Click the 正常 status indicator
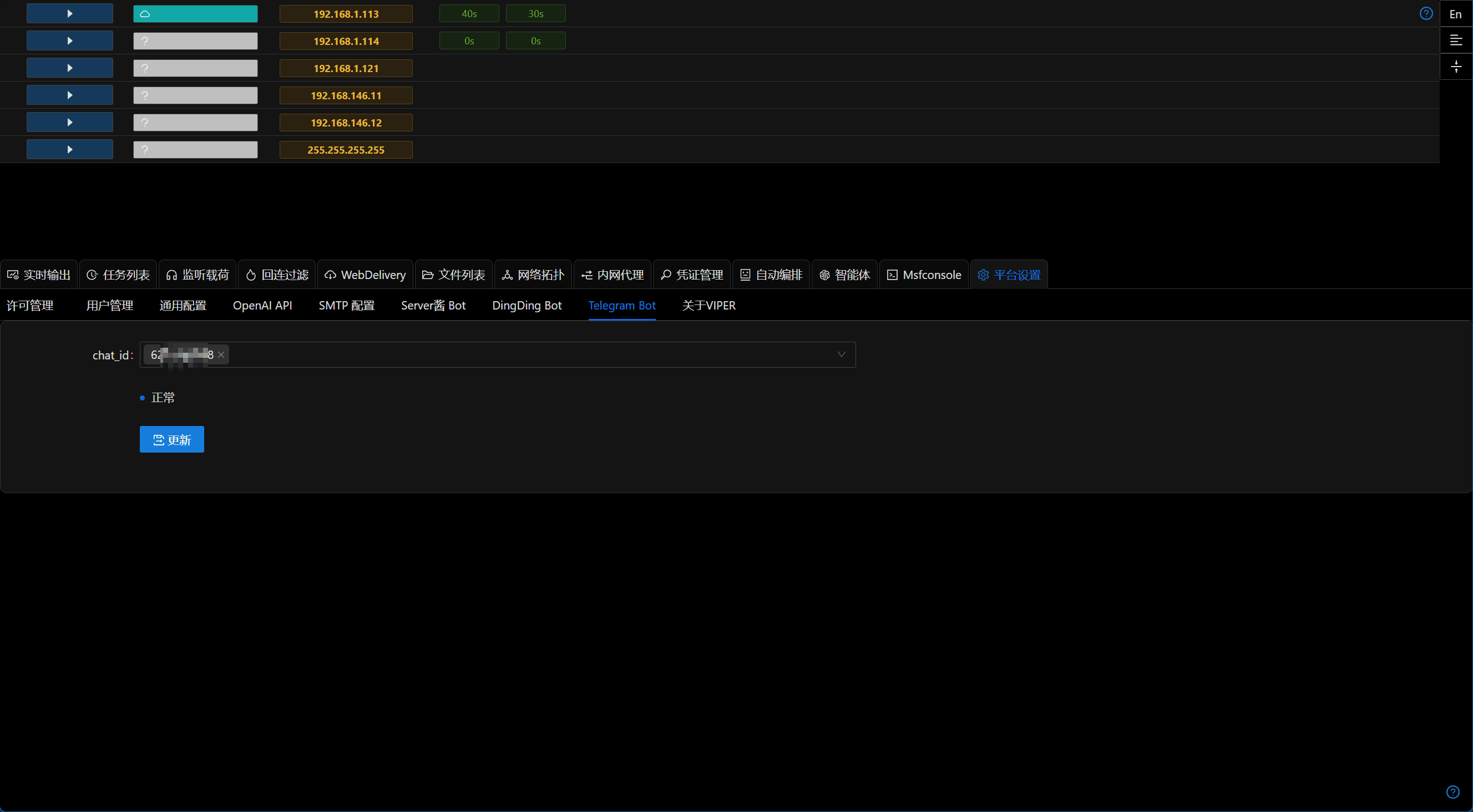1473x812 pixels. coord(158,398)
